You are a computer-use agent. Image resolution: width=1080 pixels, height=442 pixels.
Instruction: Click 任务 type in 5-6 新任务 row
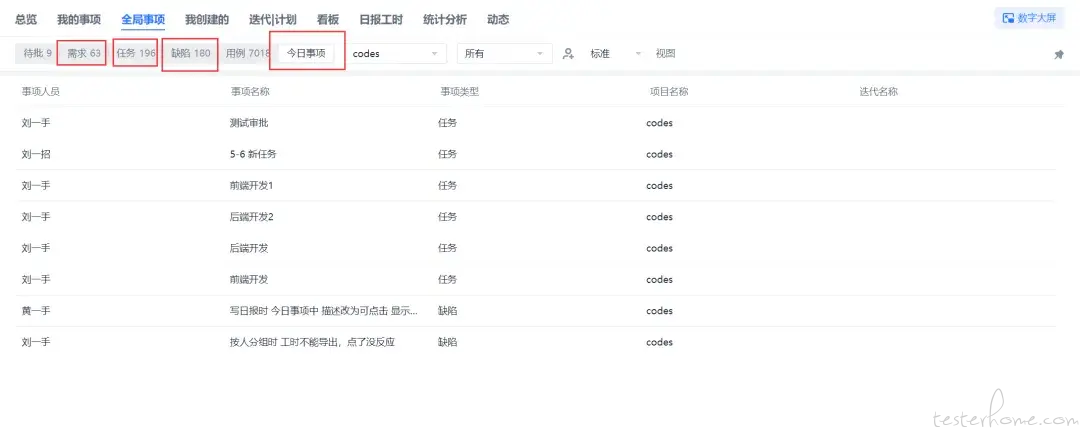click(x=447, y=154)
